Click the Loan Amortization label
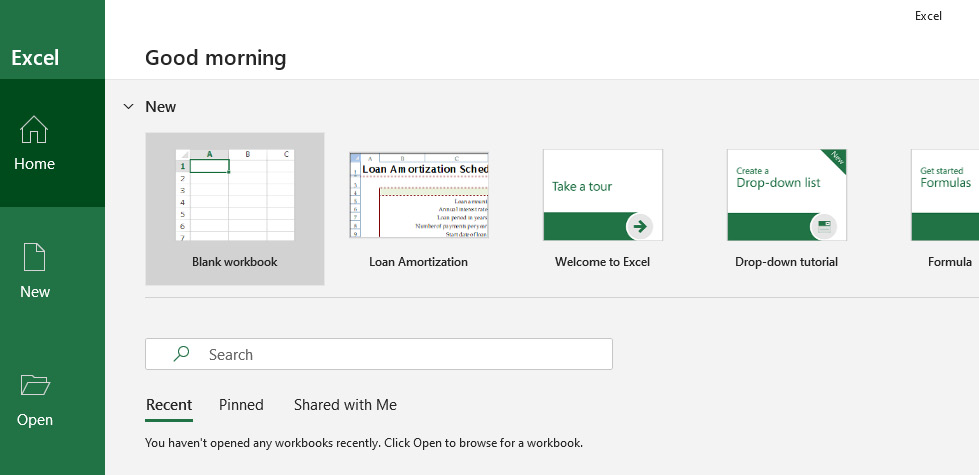 tap(418, 262)
